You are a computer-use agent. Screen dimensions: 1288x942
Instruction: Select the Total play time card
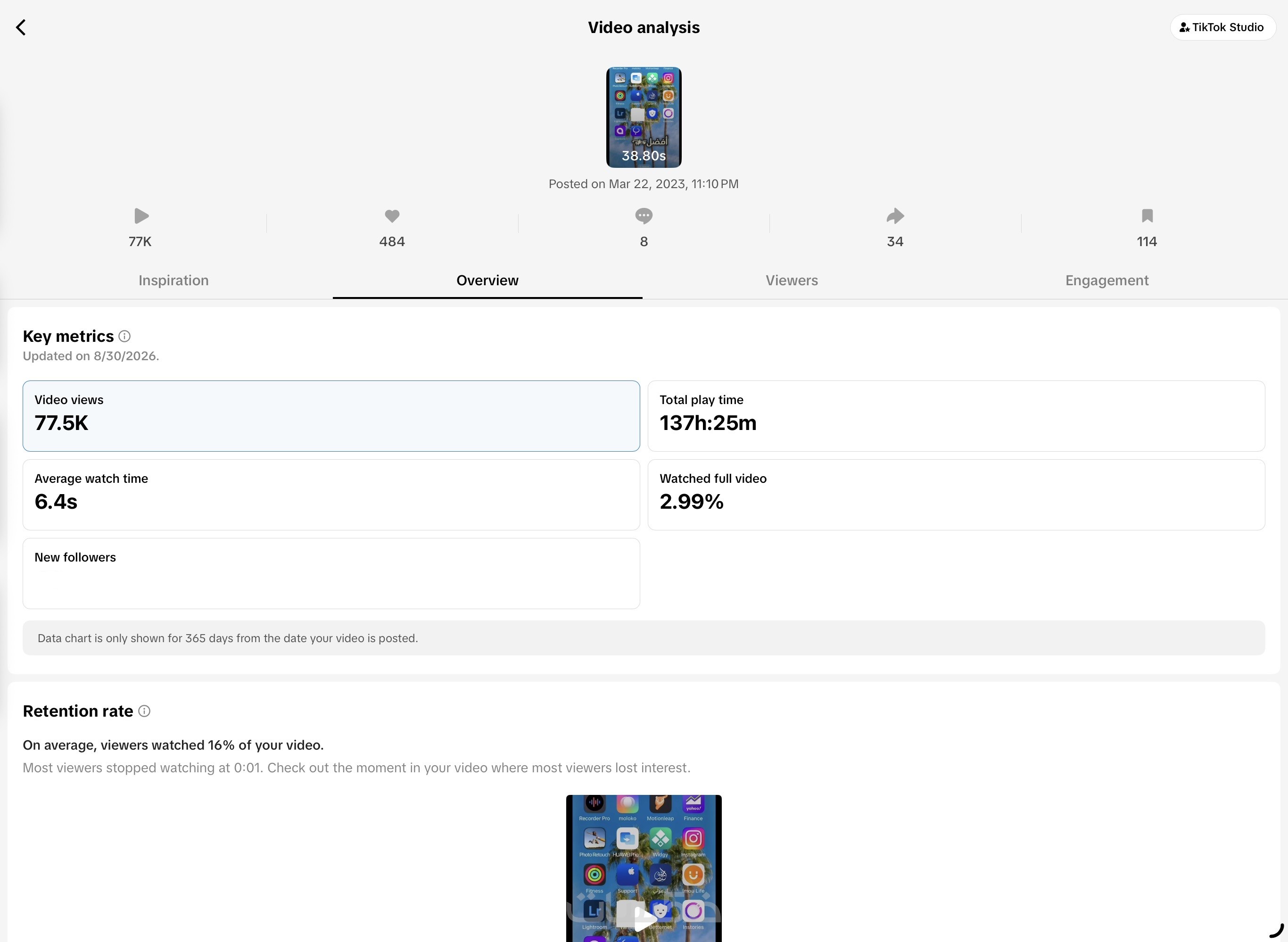pyautogui.click(x=956, y=416)
